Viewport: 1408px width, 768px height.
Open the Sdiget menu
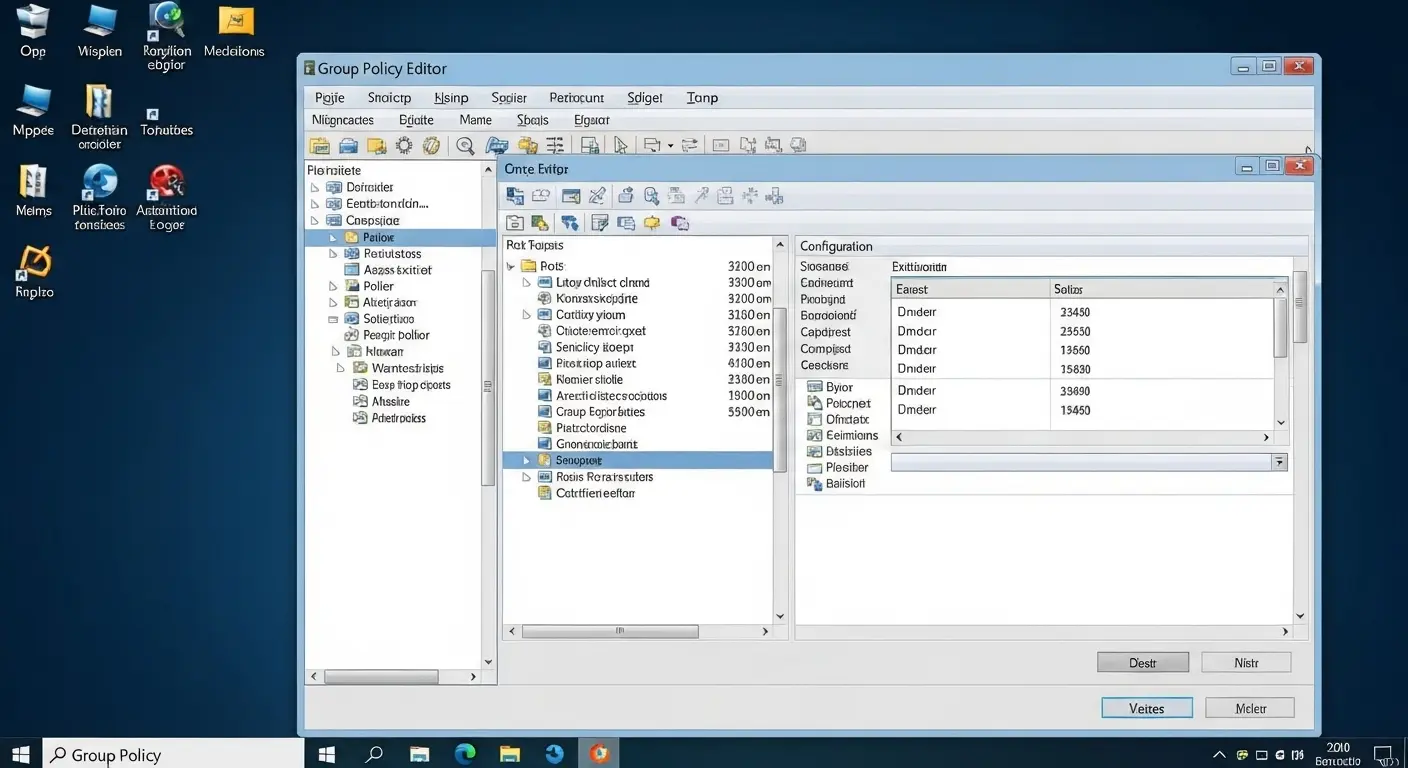click(x=645, y=98)
